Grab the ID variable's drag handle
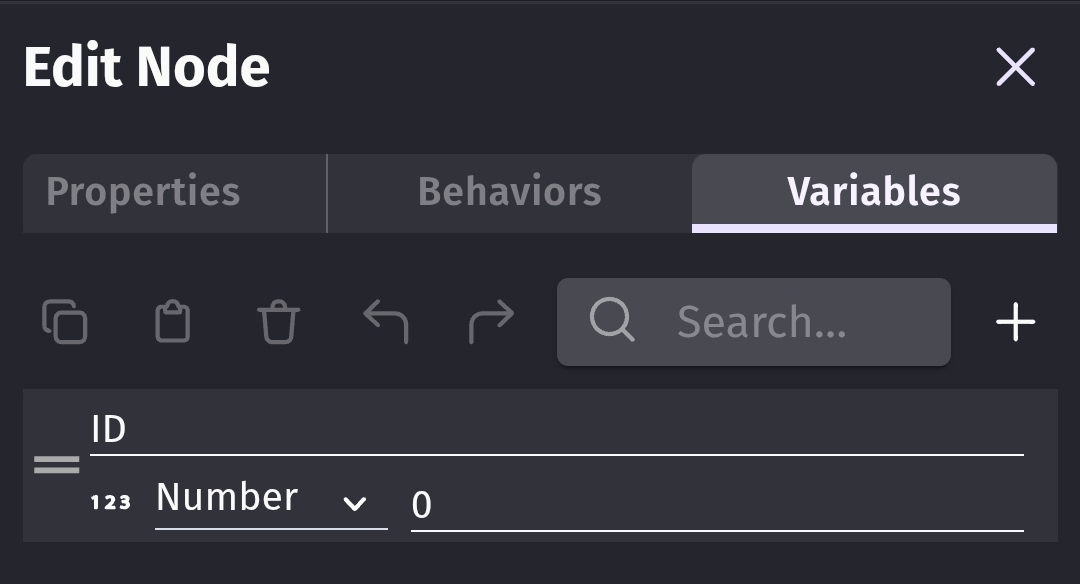 57,465
